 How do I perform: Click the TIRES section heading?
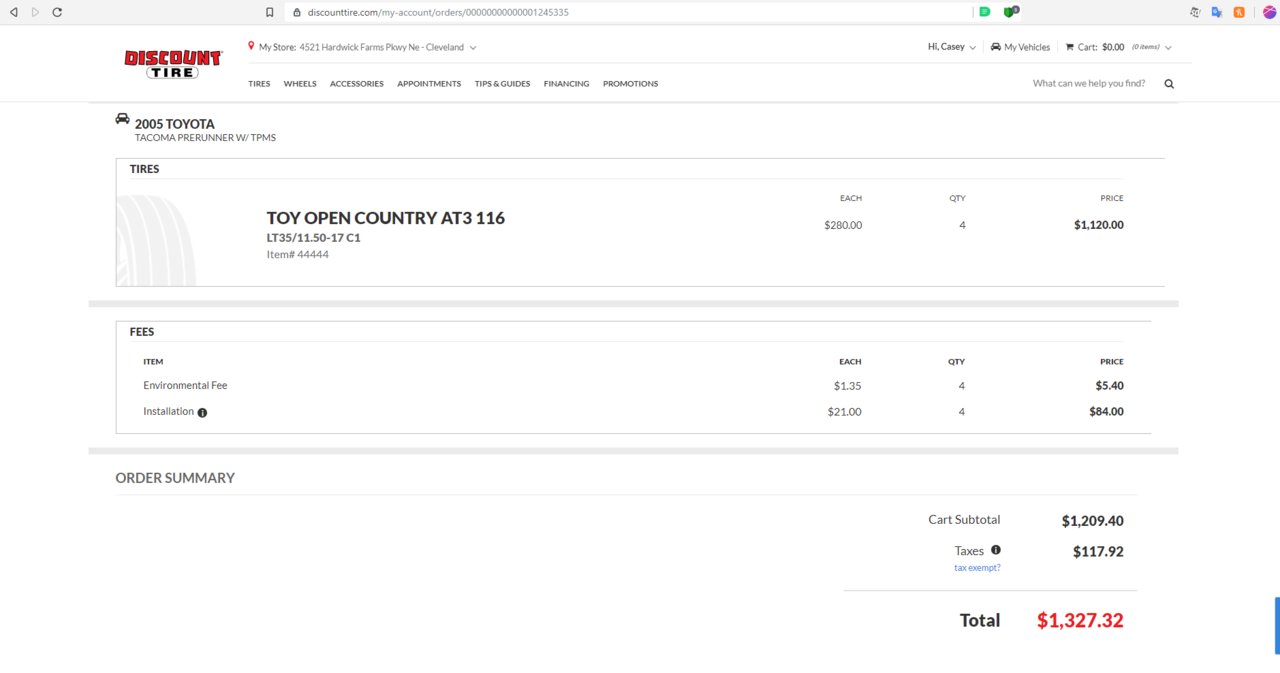[144, 169]
